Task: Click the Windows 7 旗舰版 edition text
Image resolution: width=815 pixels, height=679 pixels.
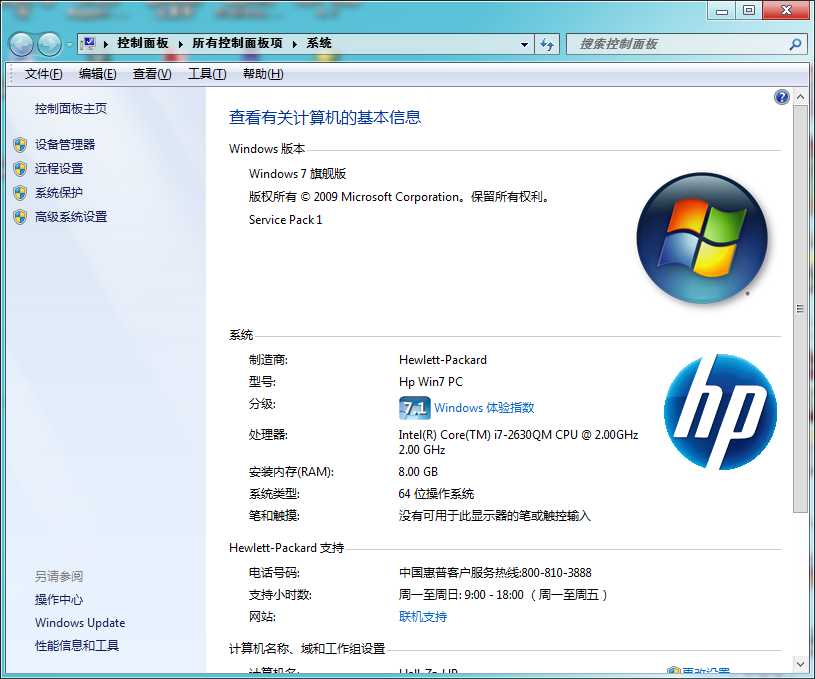Action: 297,174
